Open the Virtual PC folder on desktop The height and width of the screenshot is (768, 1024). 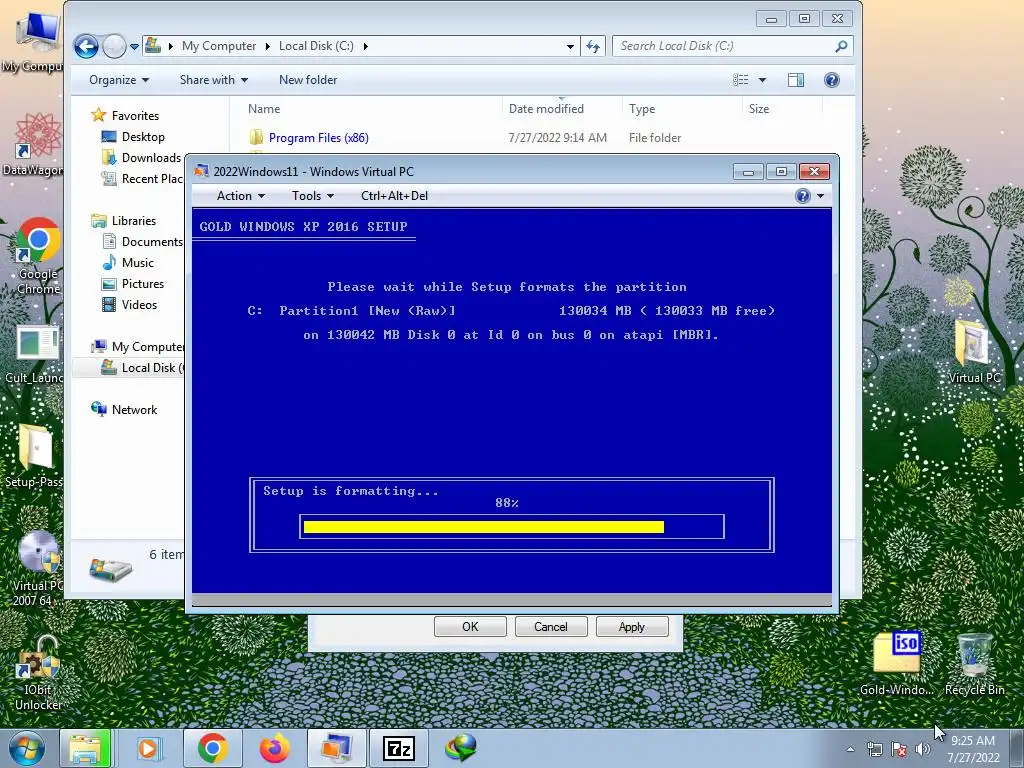pyautogui.click(x=974, y=350)
